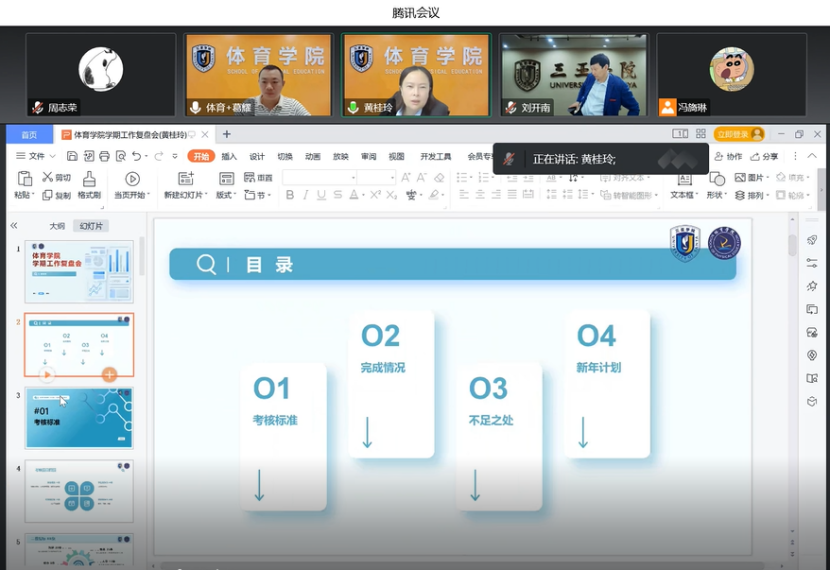Viewport: 830px width, 570px height.
Task: Toggle Italic text formatting
Action: (x=306, y=195)
